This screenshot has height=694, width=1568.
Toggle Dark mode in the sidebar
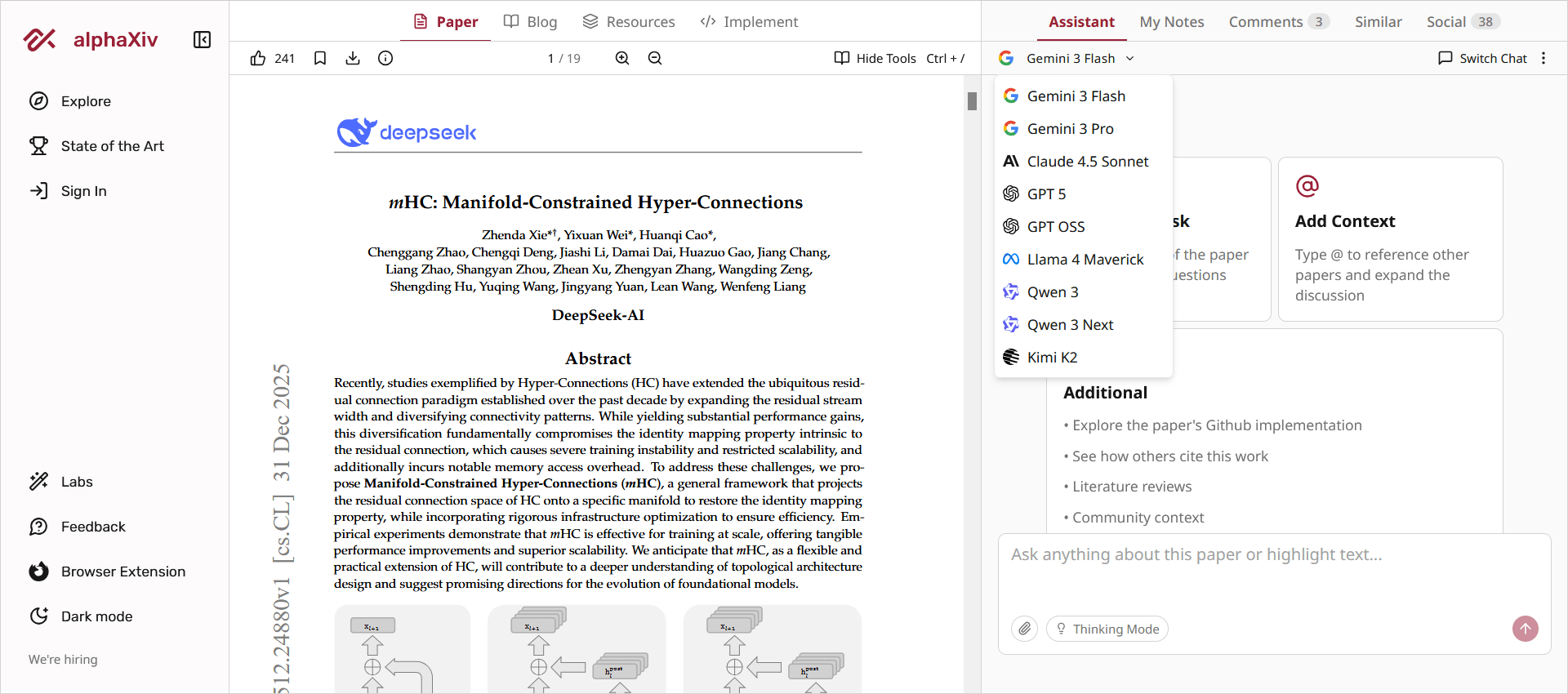click(96, 616)
